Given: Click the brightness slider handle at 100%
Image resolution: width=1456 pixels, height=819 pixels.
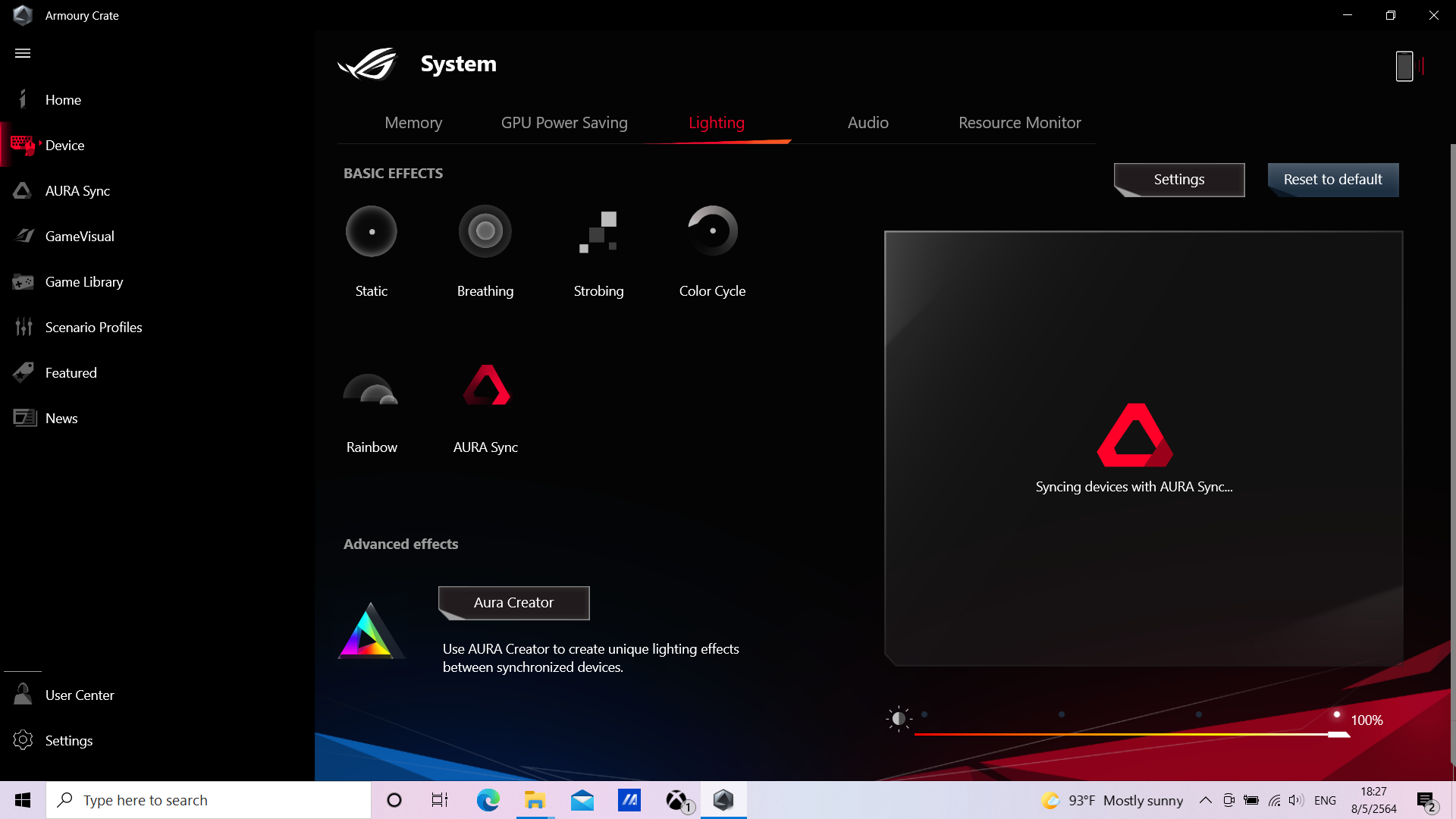Looking at the screenshot, I should tap(1338, 734).
